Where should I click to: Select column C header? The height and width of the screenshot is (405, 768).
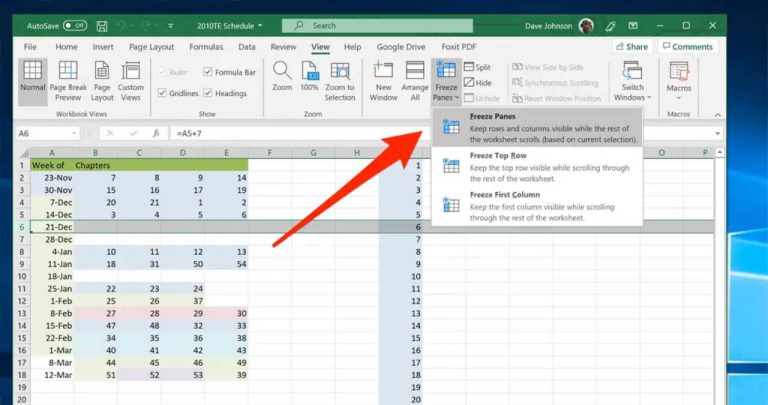point(139,153)
